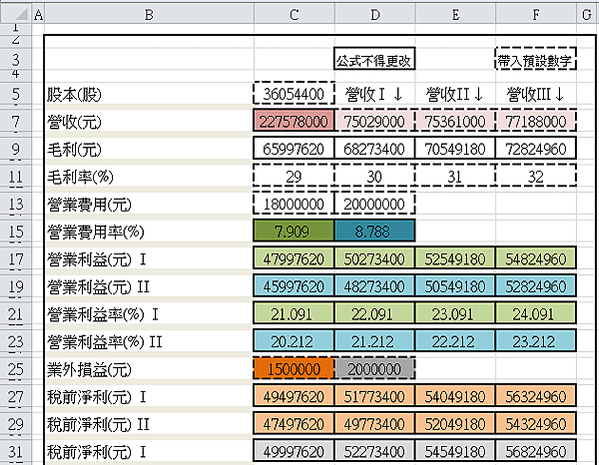599x465 pixels.
Task: Select orange non-operating cell 1500000
Action: [294, 369]
